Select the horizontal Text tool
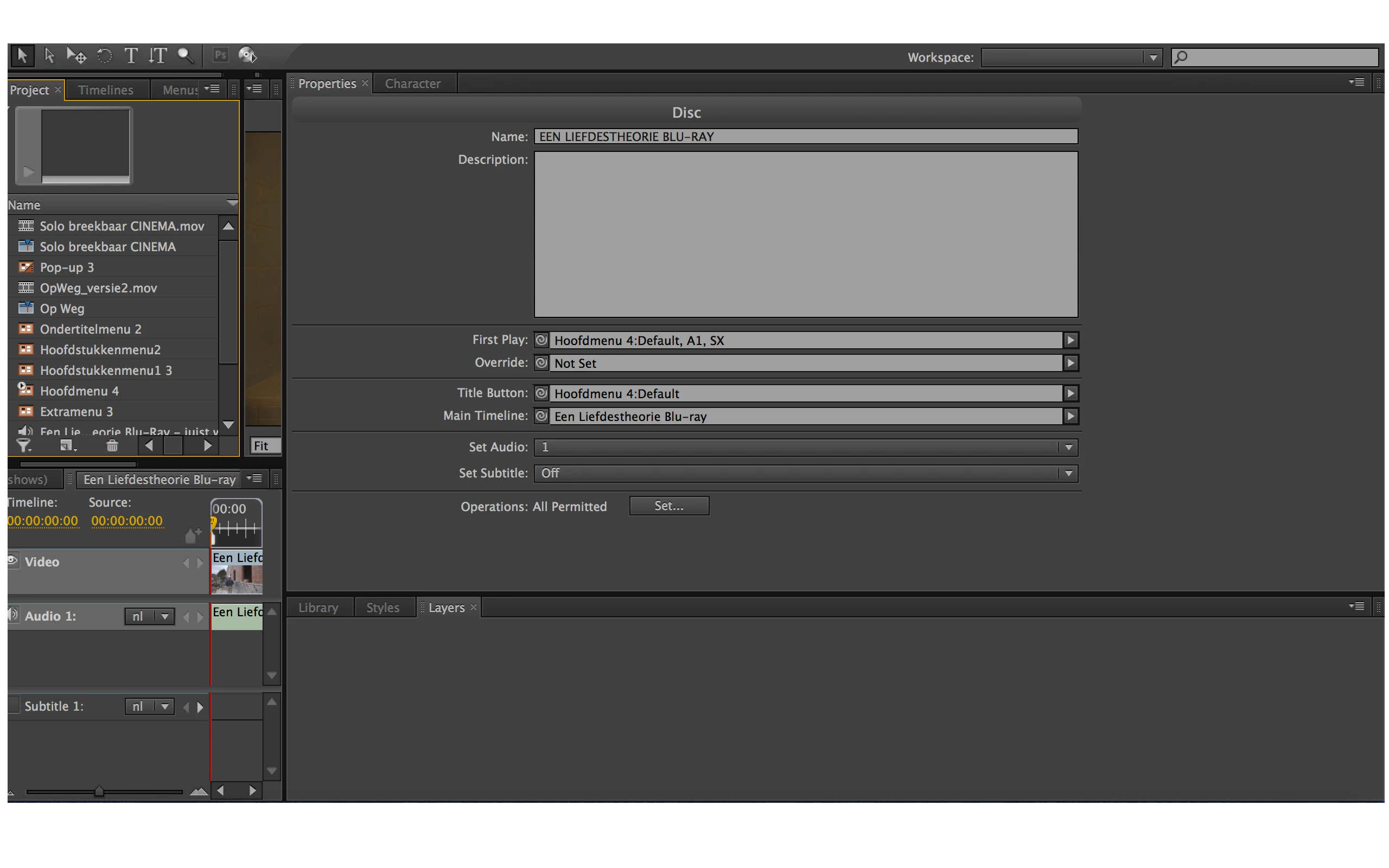The image size is (1389, 868). 131,56
